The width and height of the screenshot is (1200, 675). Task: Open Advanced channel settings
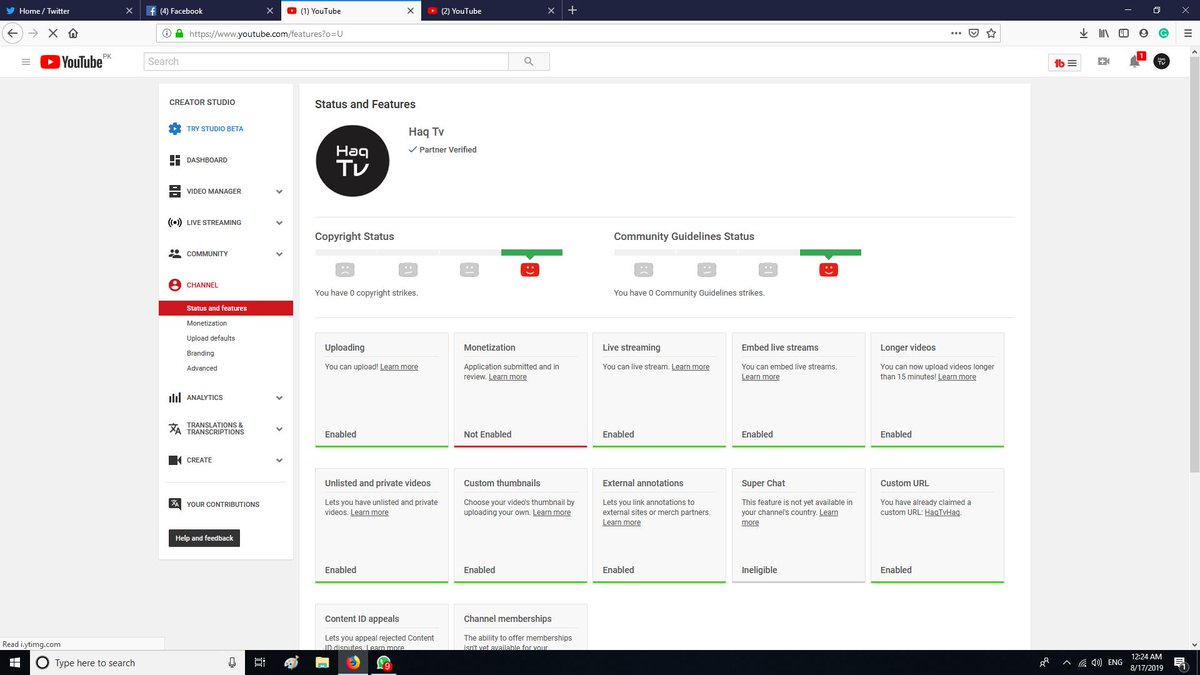click(202, 368)
